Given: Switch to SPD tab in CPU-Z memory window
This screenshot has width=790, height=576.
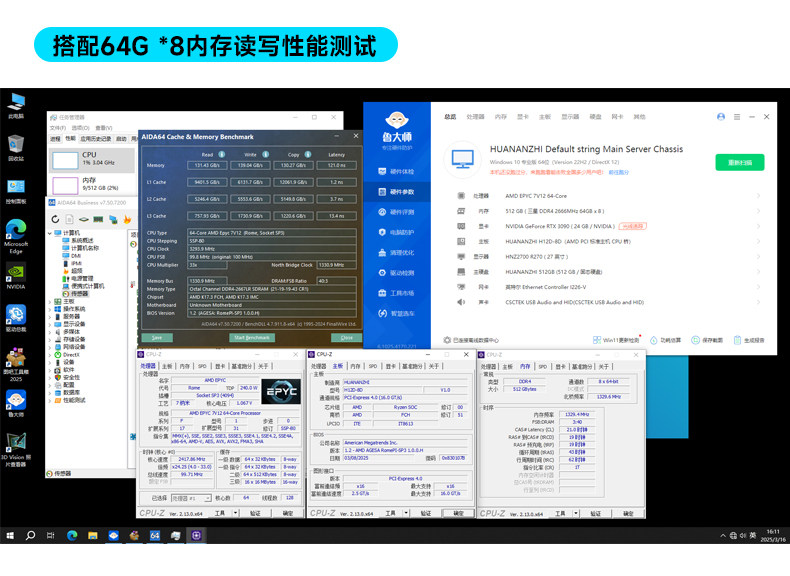Looking at the screenshot, I should [x=543, y=366].
